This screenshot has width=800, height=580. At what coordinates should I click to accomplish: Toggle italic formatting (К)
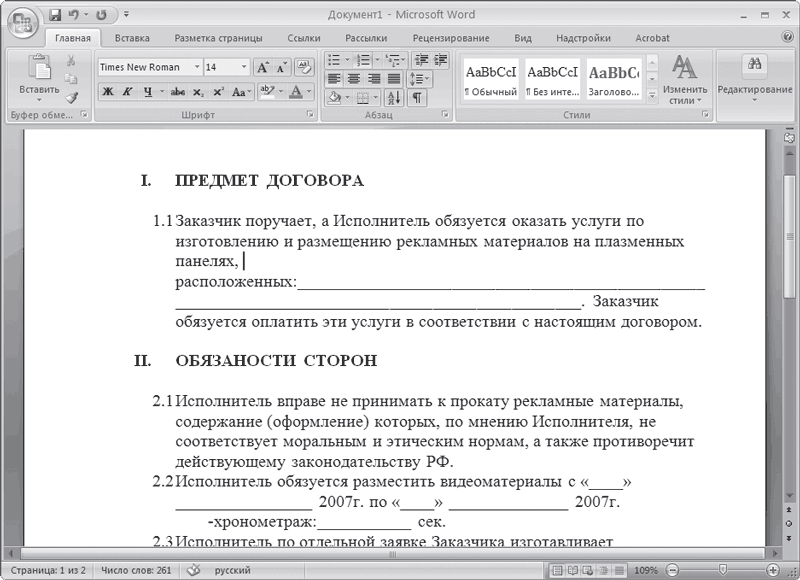coord(128,92)
